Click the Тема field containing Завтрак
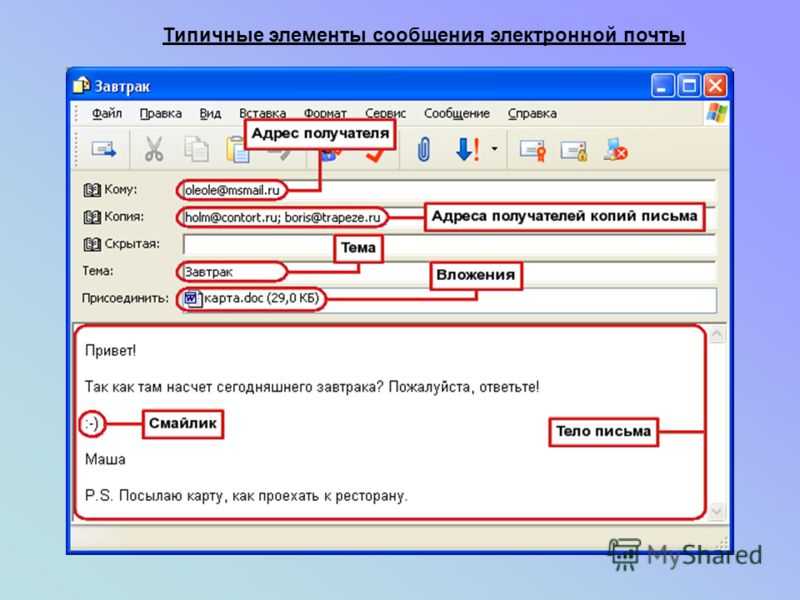This screenshot has height=600, width=800. (449, 272)
